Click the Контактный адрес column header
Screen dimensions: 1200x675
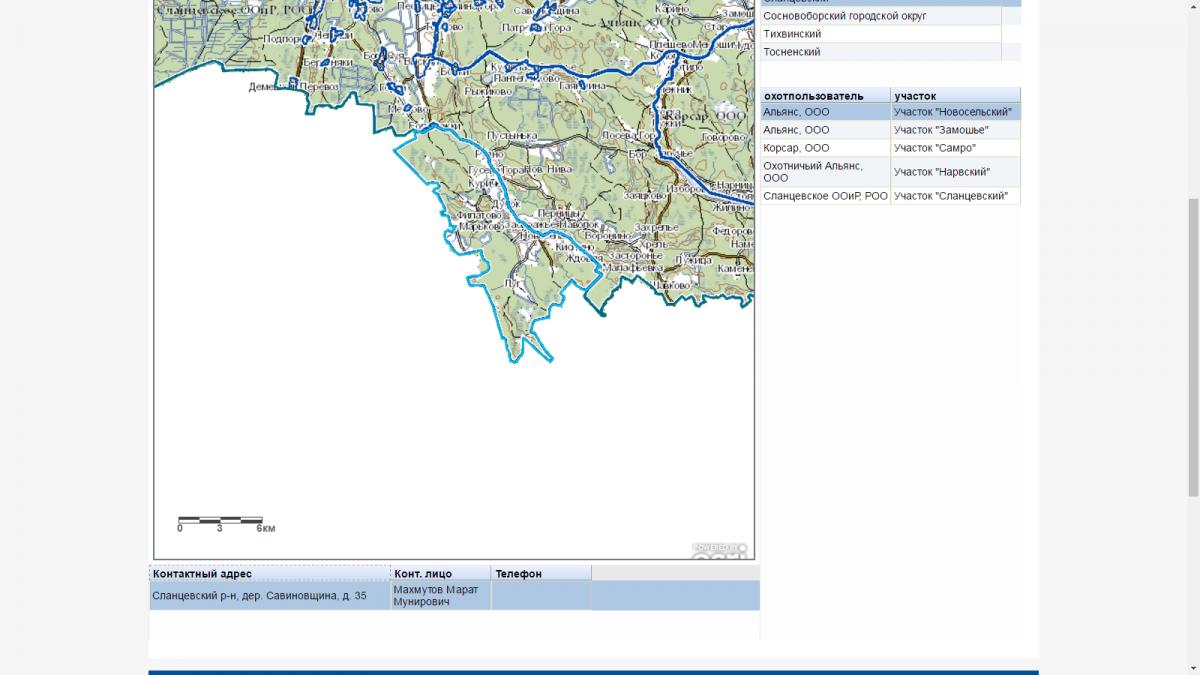click(270, 574)
